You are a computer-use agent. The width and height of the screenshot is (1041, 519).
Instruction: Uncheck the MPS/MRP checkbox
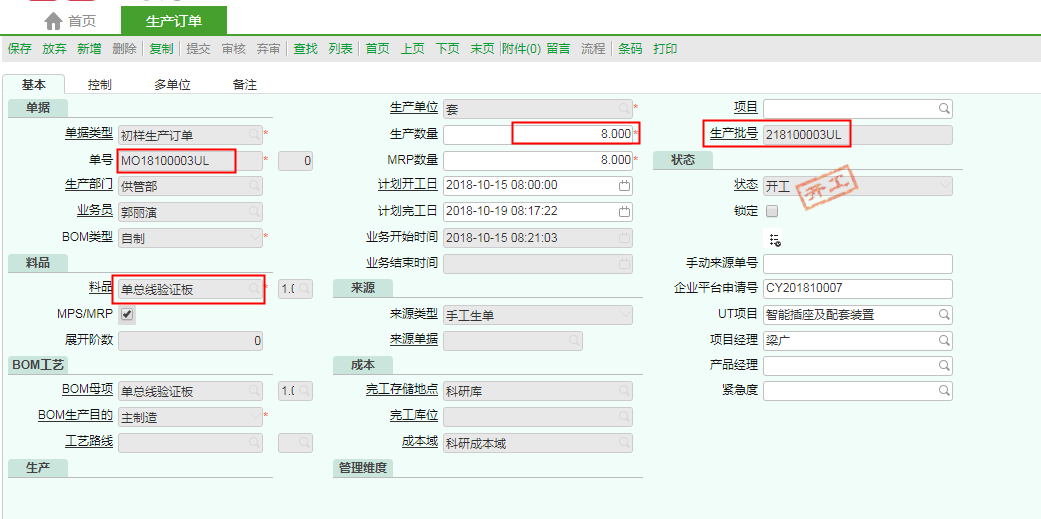coord(127,315)
